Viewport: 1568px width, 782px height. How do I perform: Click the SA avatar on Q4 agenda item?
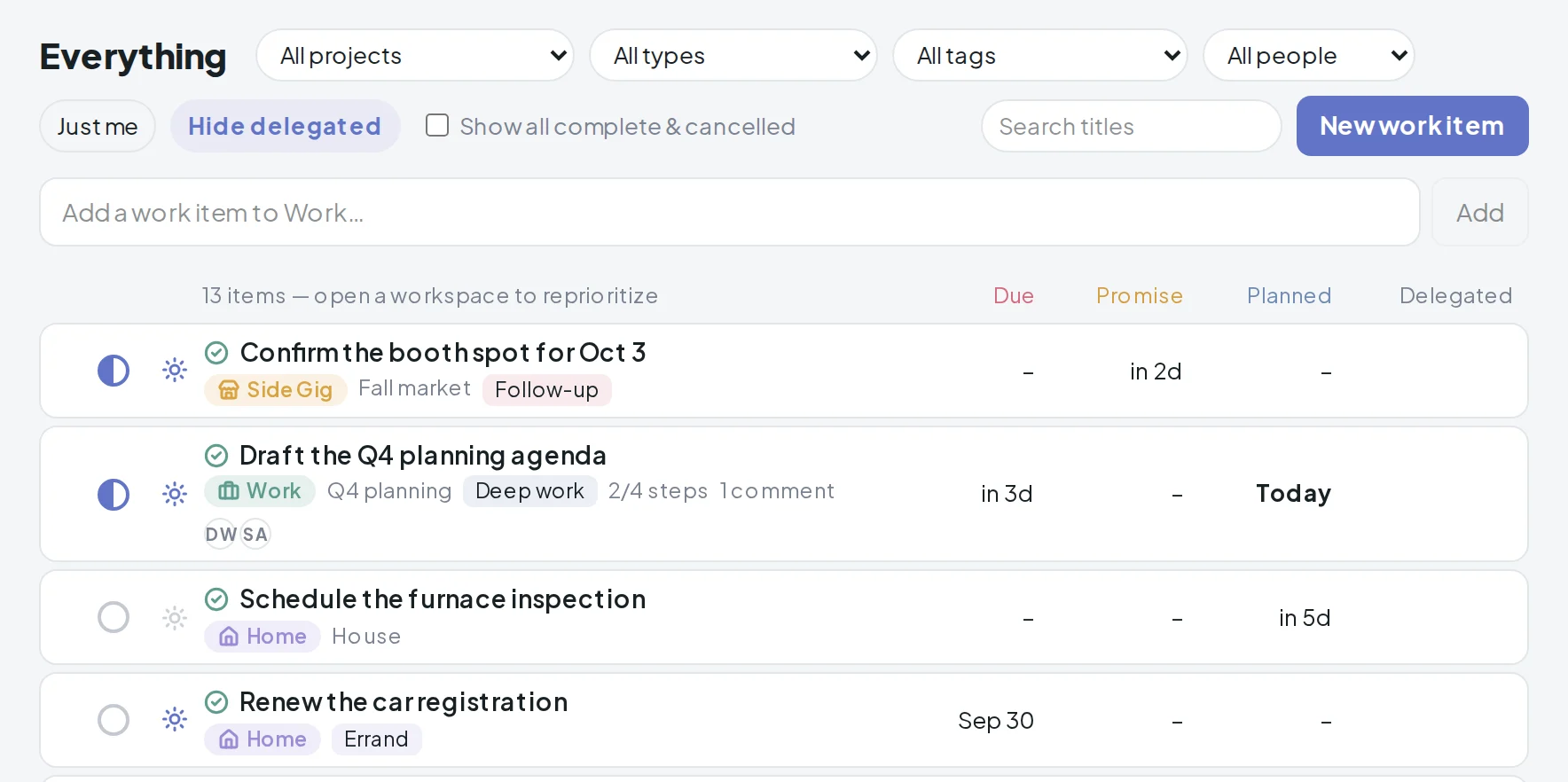click(x=255, y=534)
